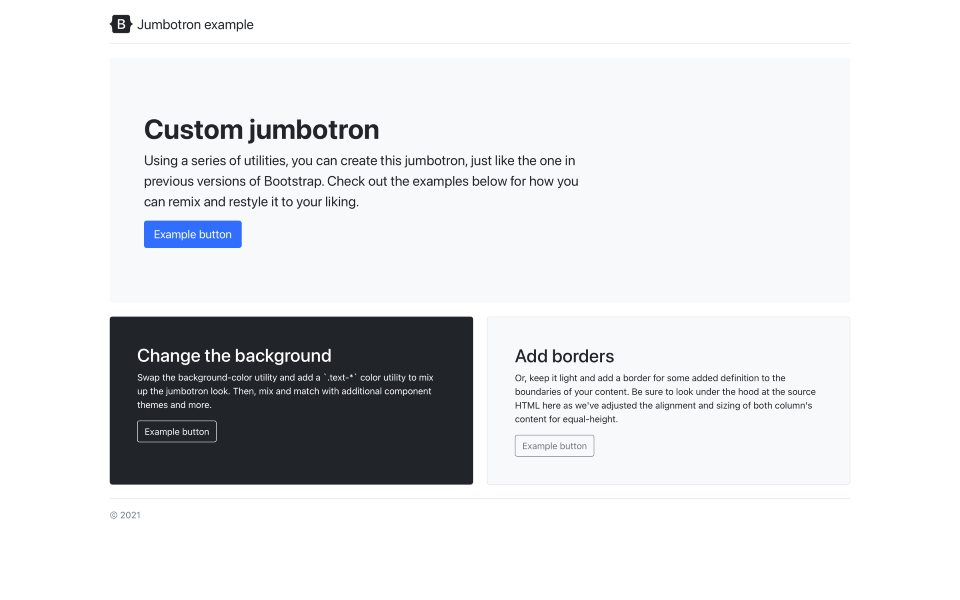Click "equal-height" in the Add borders description
Viewport: 960px width, 600px height.
(591, 419)
